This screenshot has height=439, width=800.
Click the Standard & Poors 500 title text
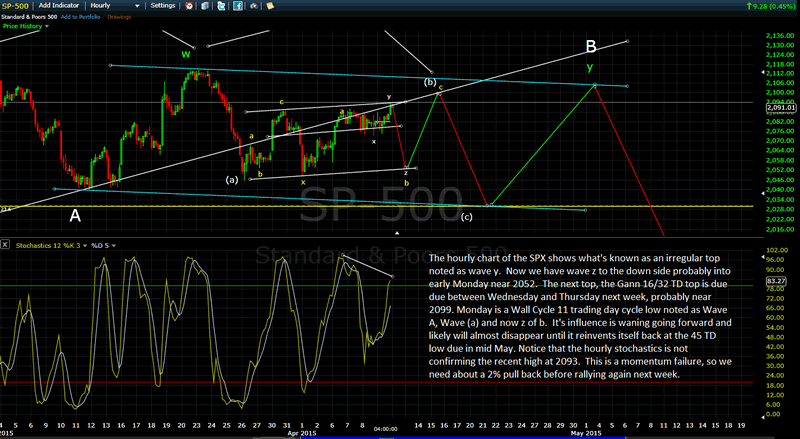29,17
